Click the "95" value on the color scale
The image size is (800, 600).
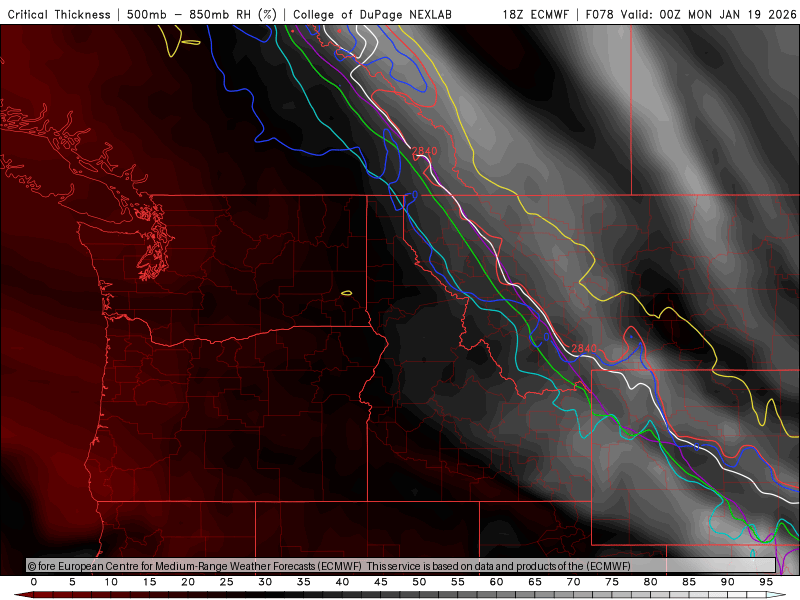click(766, 582)
